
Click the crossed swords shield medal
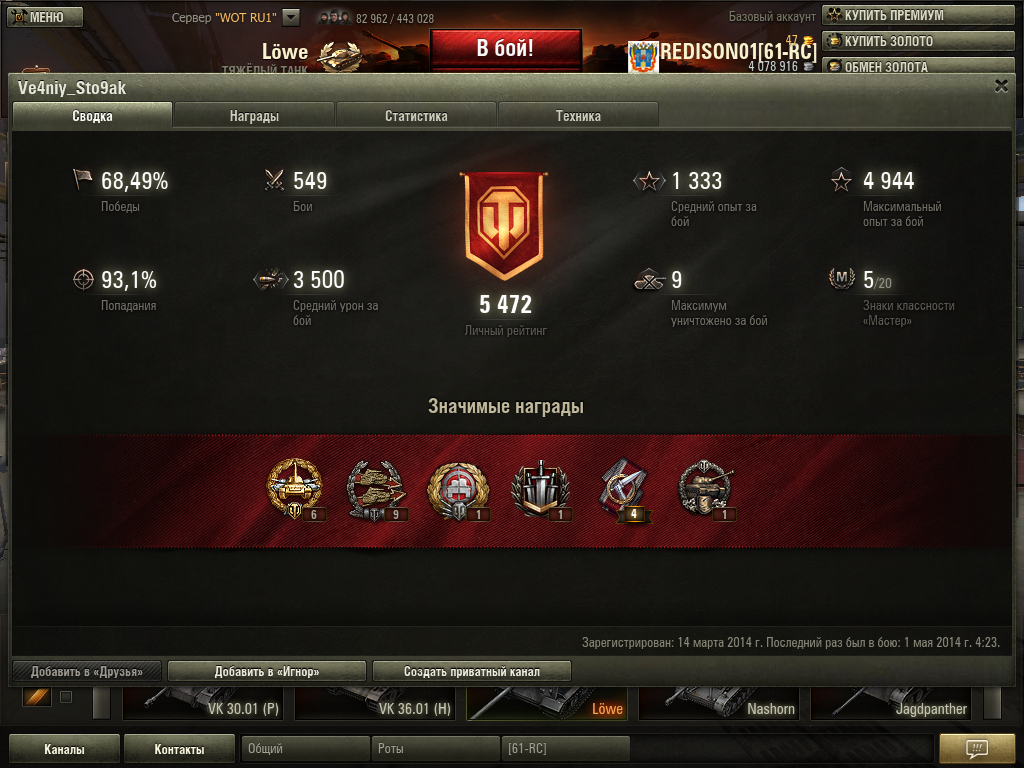[540, 488]
